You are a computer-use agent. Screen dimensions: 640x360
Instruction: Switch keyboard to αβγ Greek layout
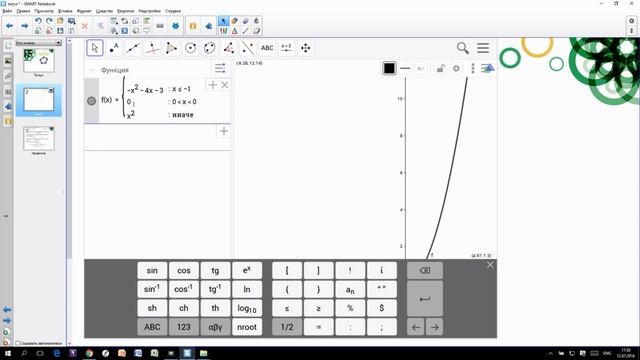pos(215,327)
